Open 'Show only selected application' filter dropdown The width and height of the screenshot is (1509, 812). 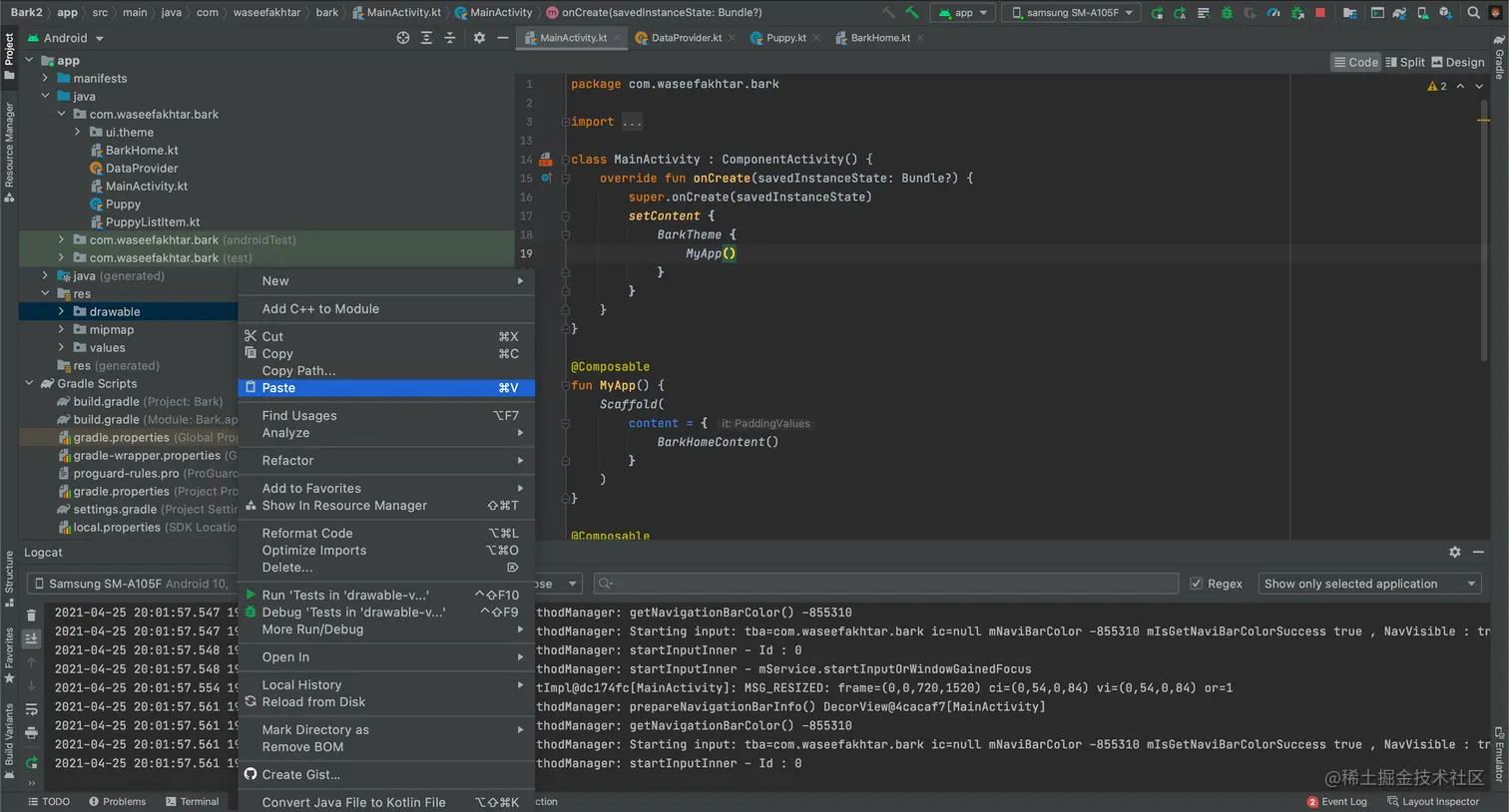click(1369, 584)
